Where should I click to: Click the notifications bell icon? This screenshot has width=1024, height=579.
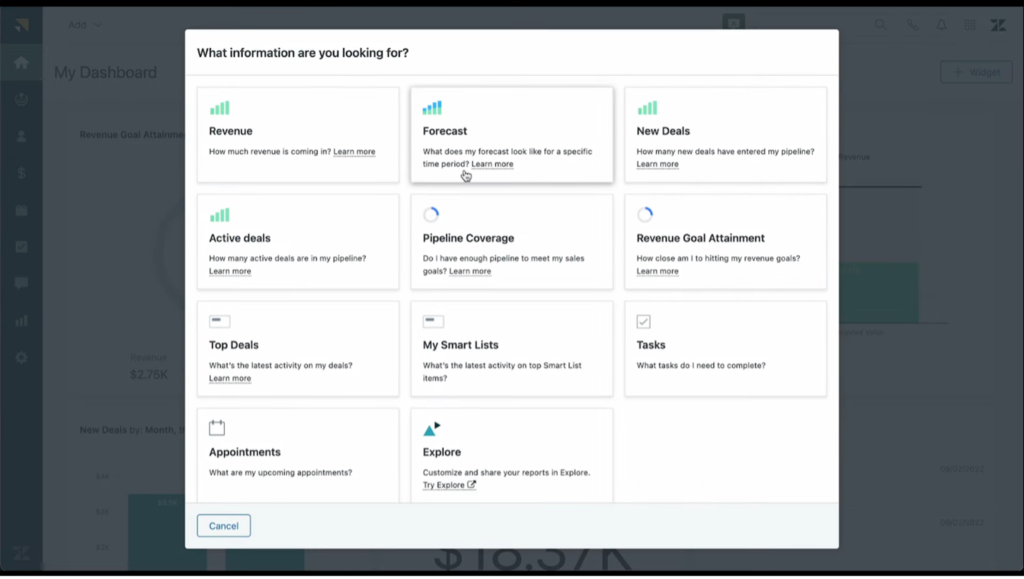click(x=941, y=25)
